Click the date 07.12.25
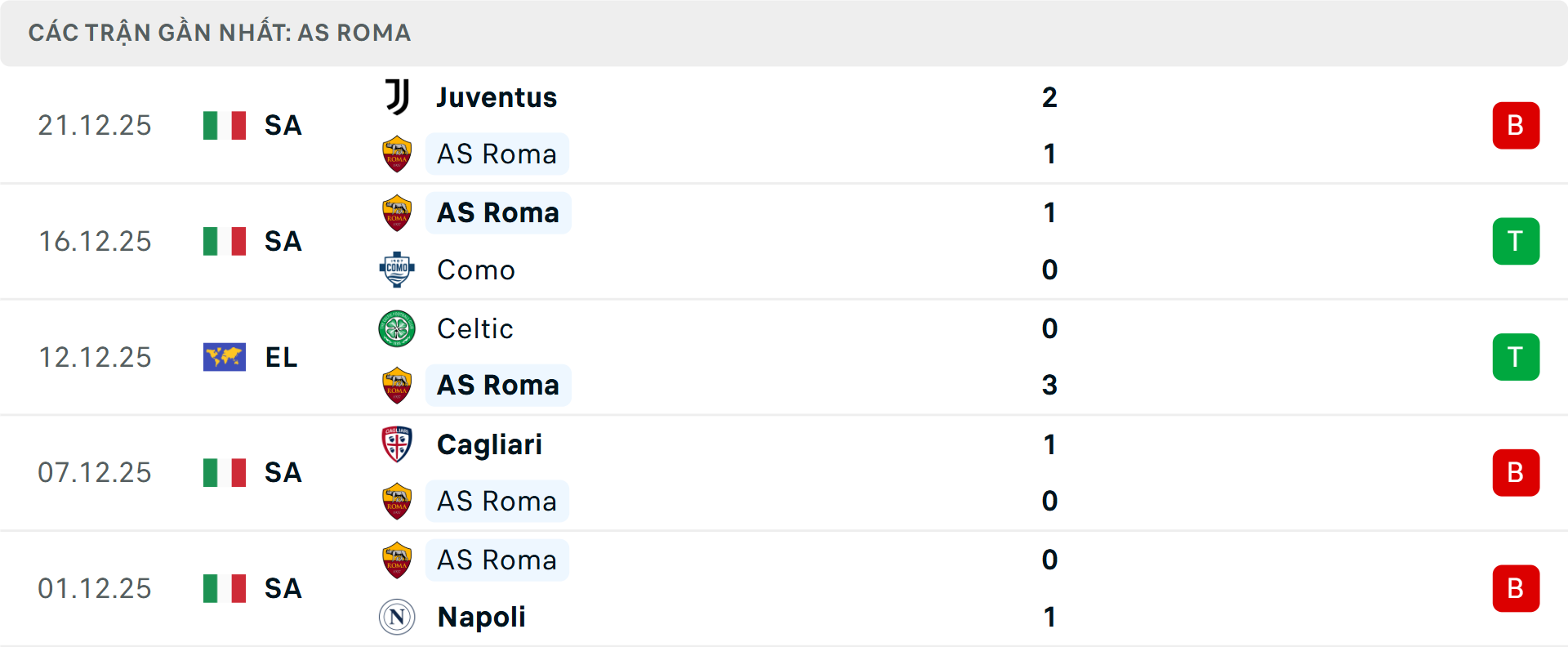1568x647 pixels. coord(95,472)
